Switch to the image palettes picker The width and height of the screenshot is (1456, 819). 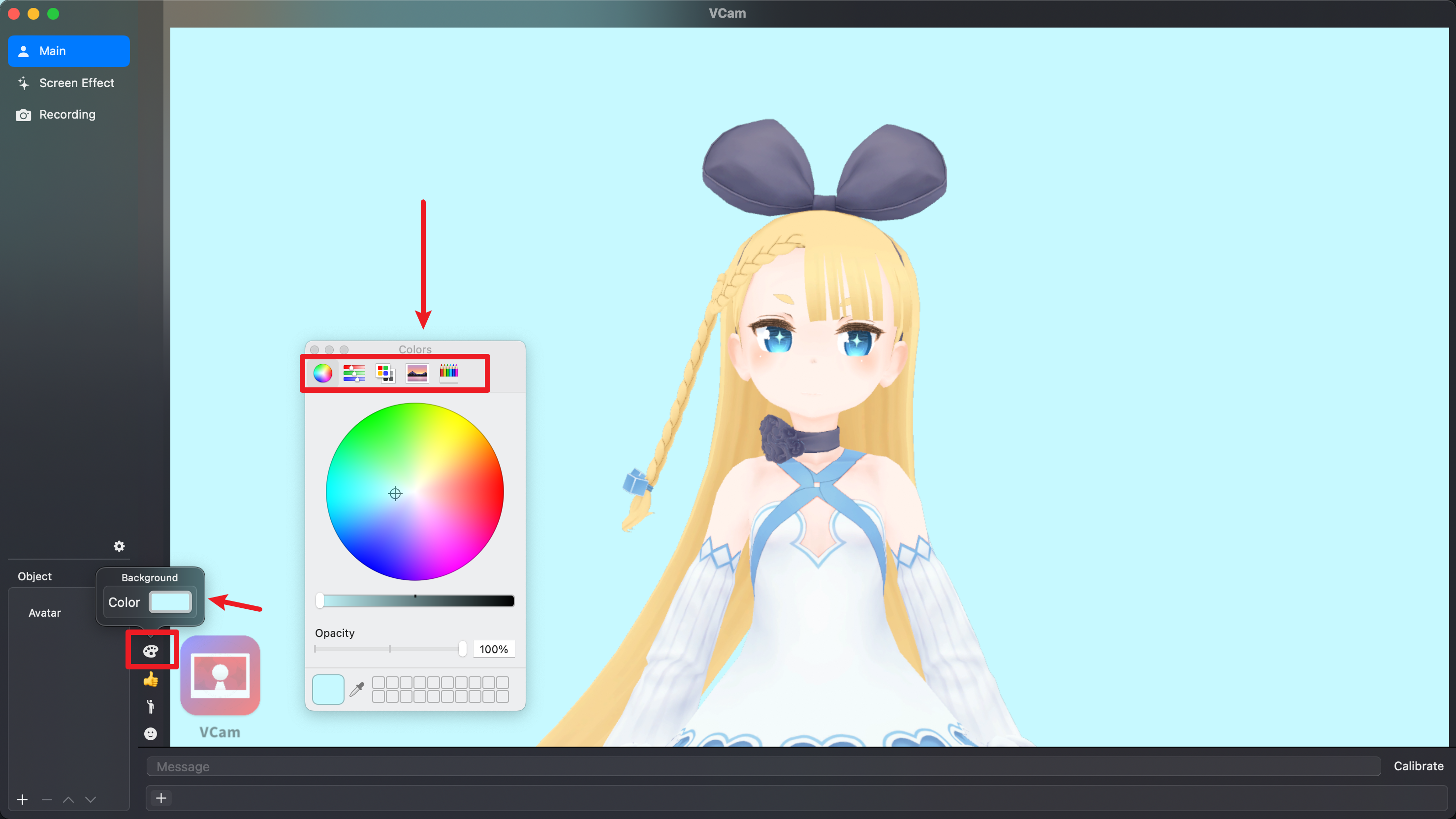[417, 373]
